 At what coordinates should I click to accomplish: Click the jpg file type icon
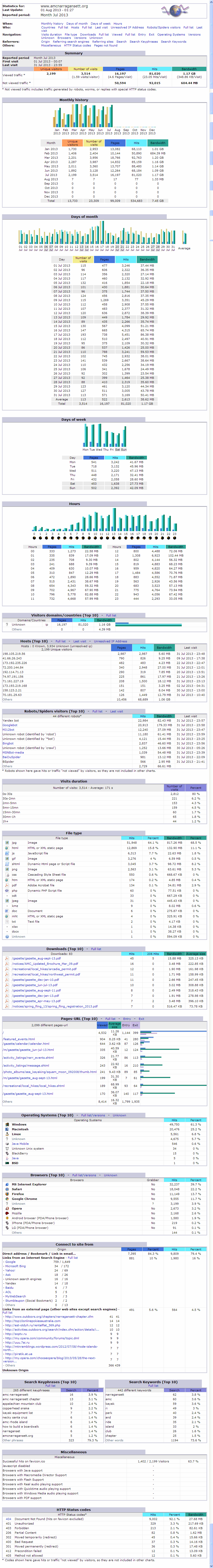(x=7, y=842)
